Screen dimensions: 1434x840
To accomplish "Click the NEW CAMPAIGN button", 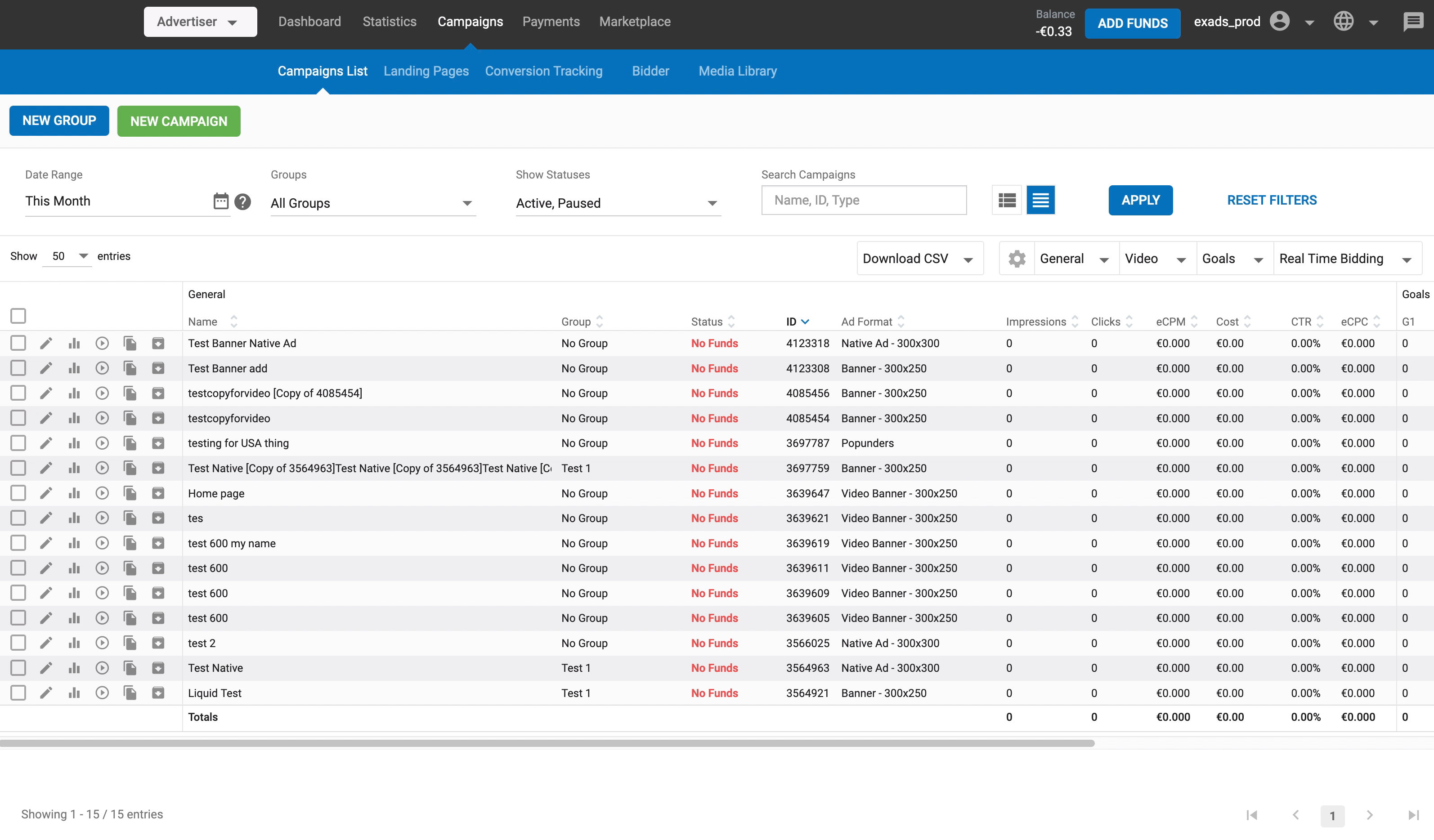I will click(x=179, y=121).
